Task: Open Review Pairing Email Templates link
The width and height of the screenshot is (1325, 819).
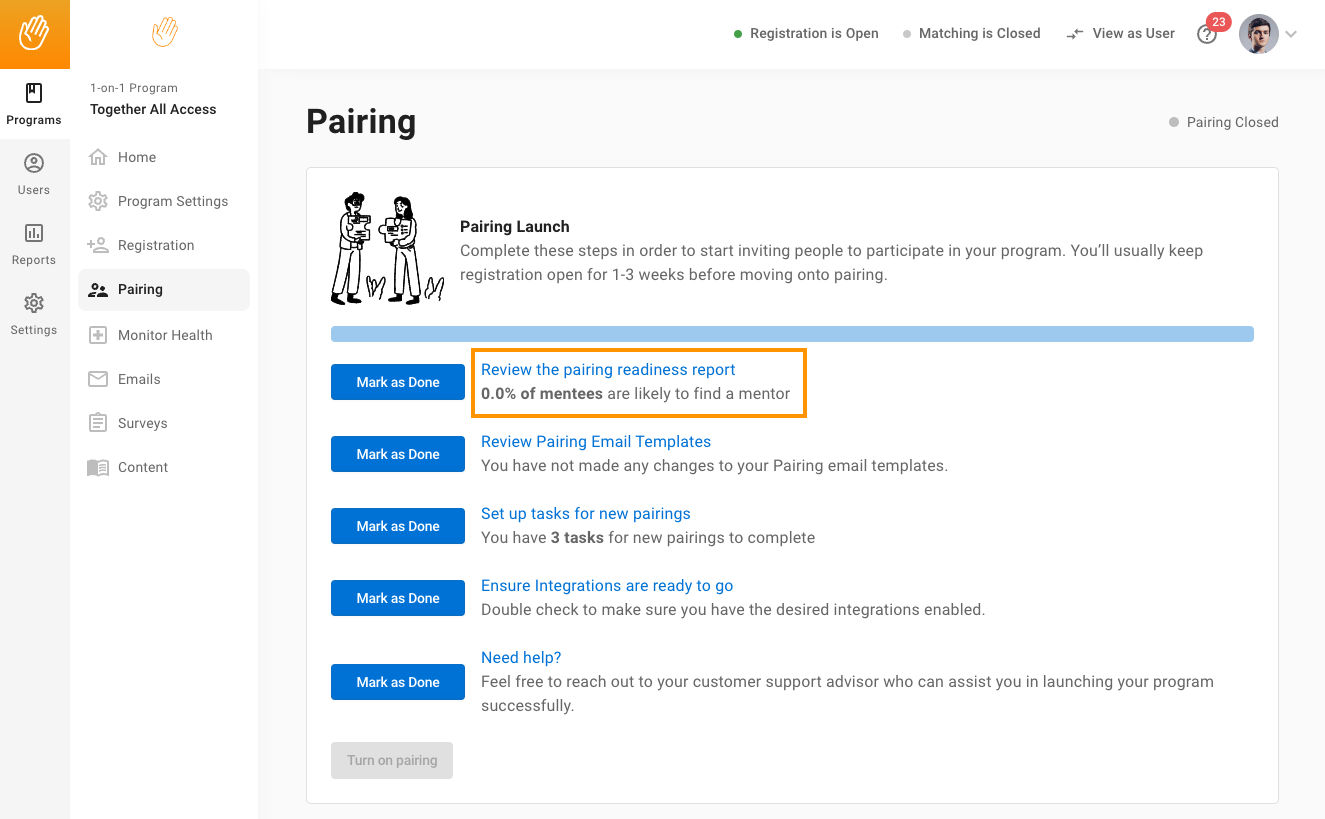Action: coord(596,442)
